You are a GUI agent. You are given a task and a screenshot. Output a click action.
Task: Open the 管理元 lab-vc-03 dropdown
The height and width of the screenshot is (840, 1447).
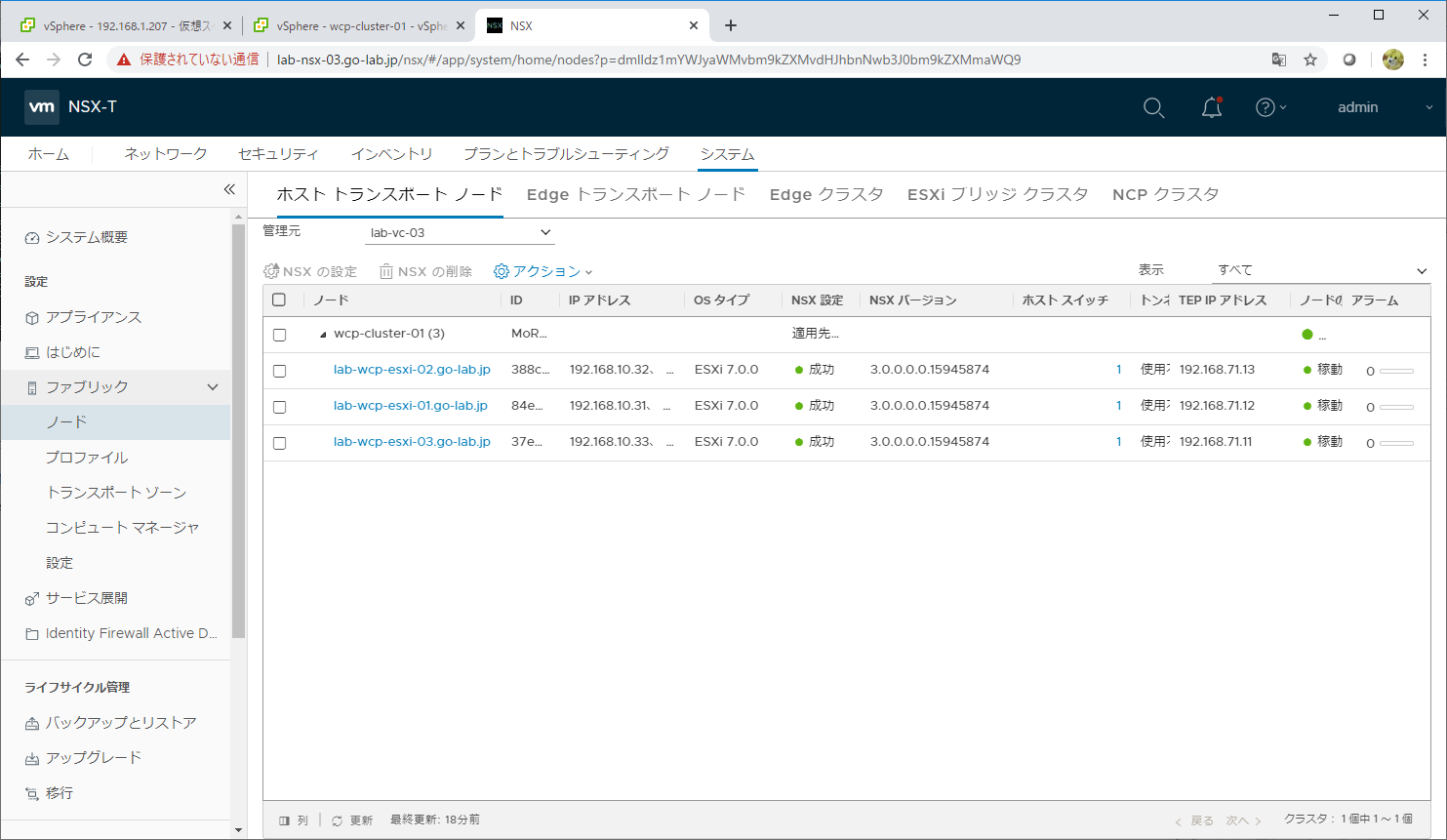(460, 232)
